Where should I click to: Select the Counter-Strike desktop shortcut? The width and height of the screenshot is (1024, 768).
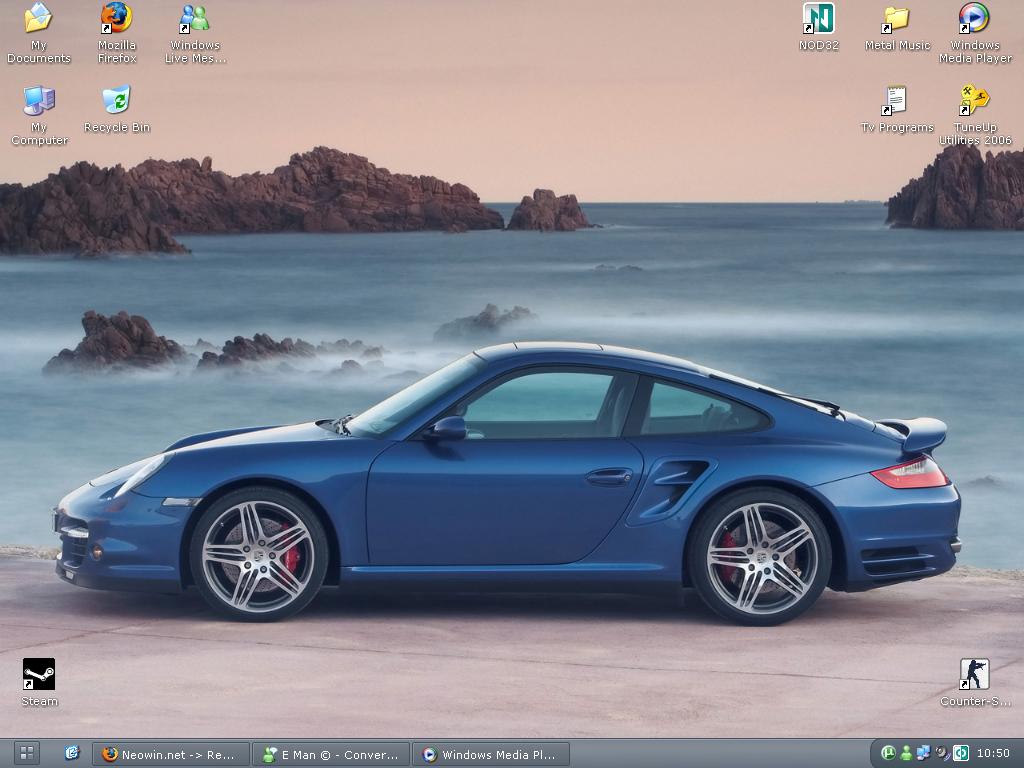974,675
